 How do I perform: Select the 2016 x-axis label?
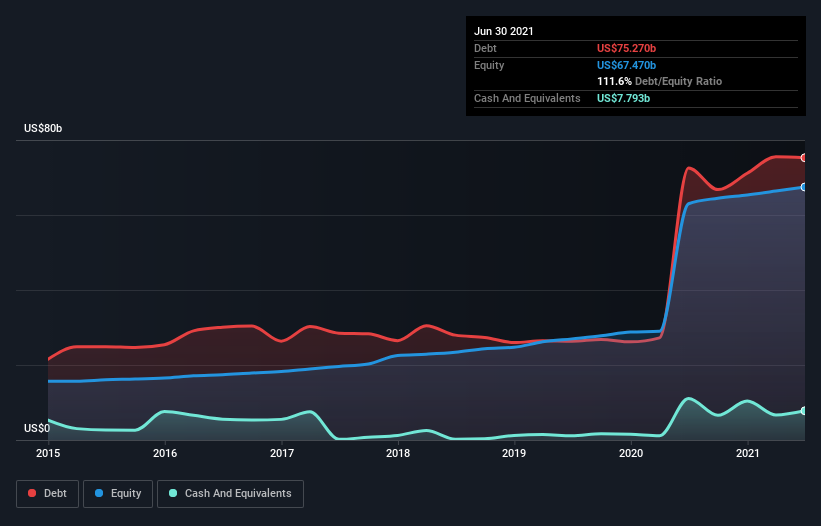pos(165,453)
